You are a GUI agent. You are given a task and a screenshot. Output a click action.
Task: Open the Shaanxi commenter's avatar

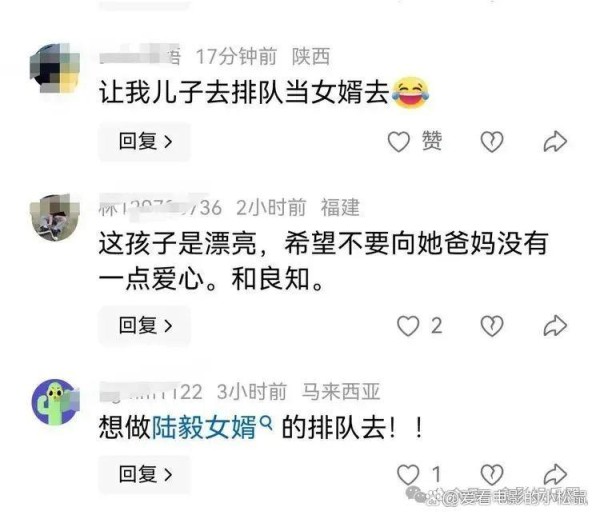[x=55, y=68]
